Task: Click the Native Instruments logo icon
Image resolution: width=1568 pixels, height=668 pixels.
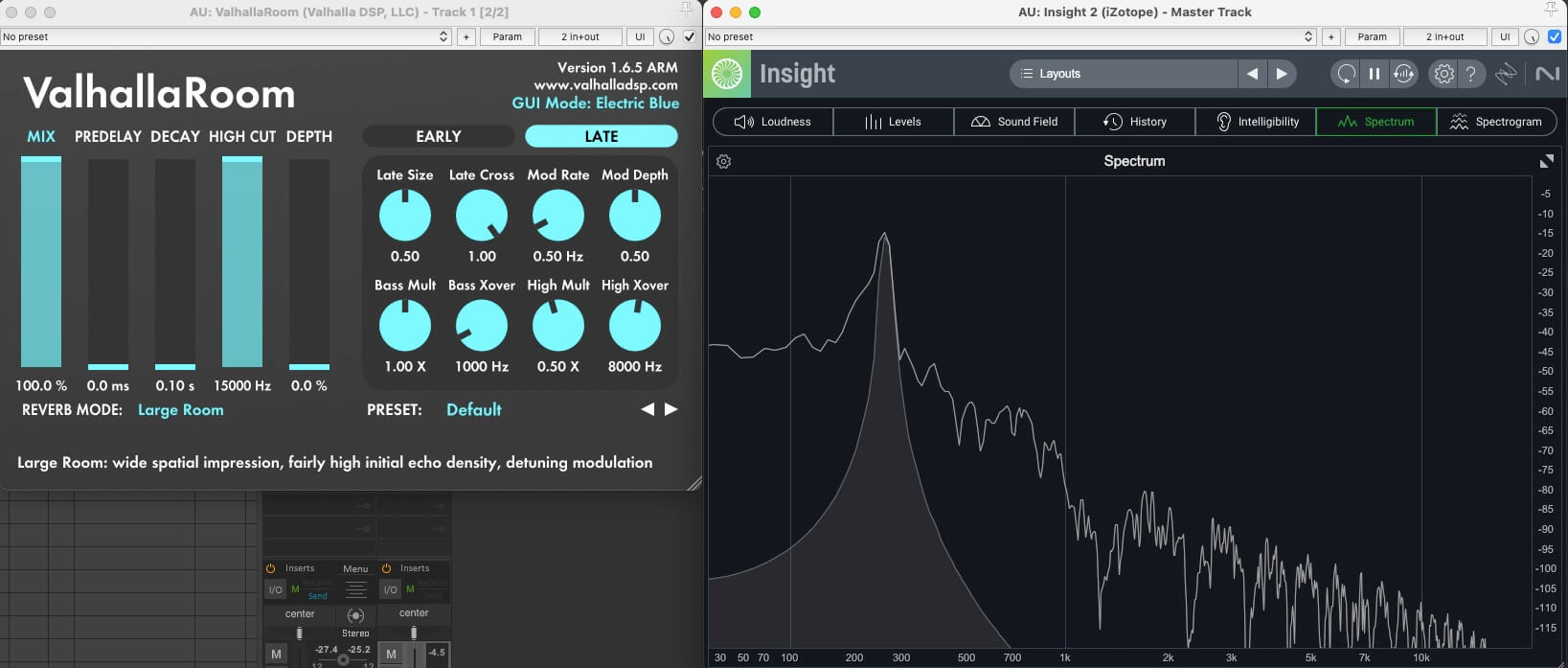Action: [1547, 74]
